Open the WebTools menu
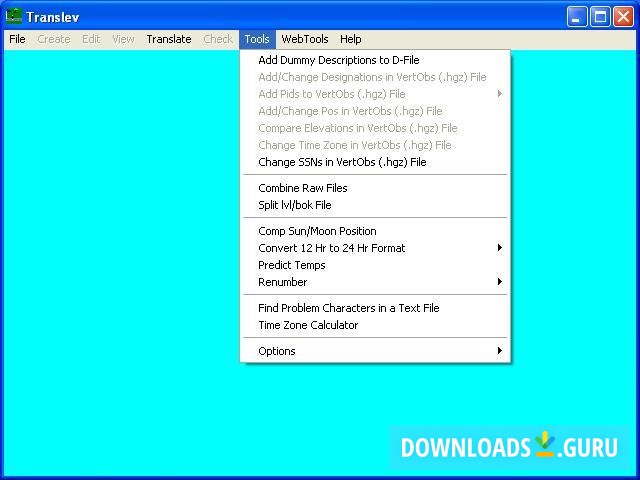The height and width of the screenshot is (480, 640). click(305, 39)
